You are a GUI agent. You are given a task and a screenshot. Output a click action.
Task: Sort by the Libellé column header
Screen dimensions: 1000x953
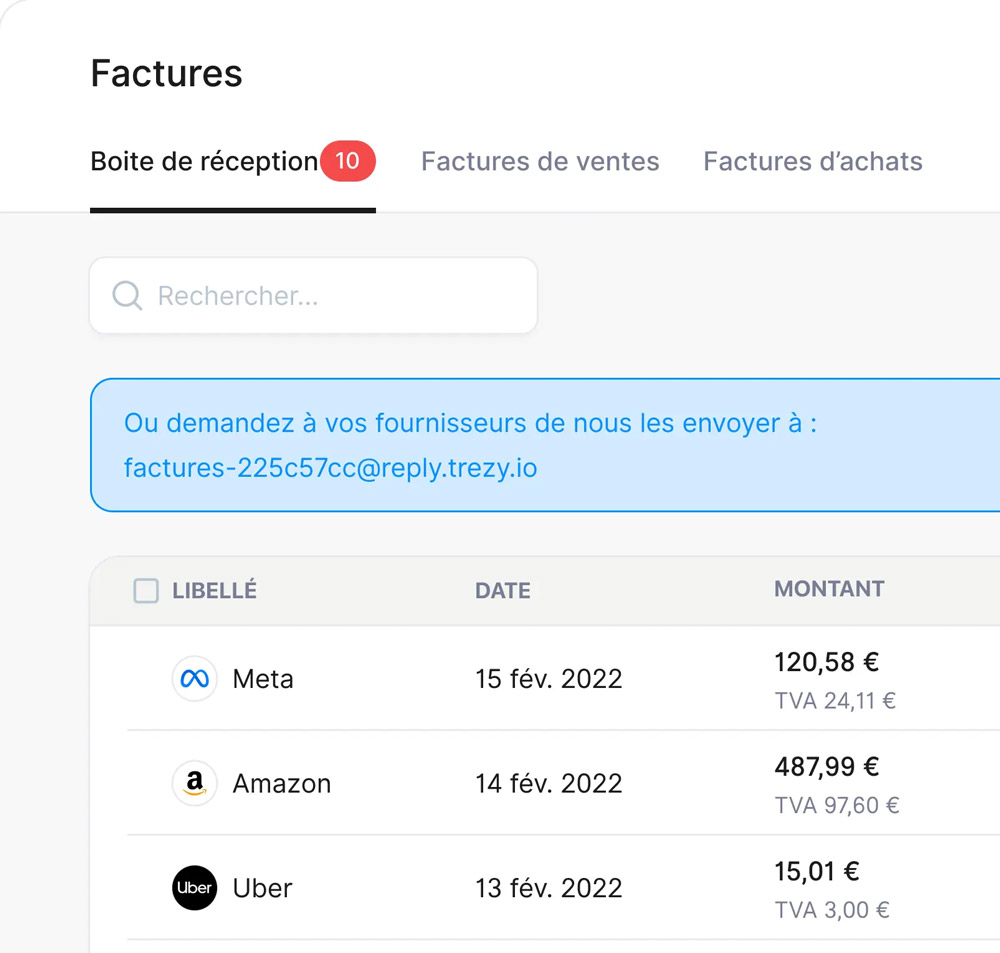[214, 591]
